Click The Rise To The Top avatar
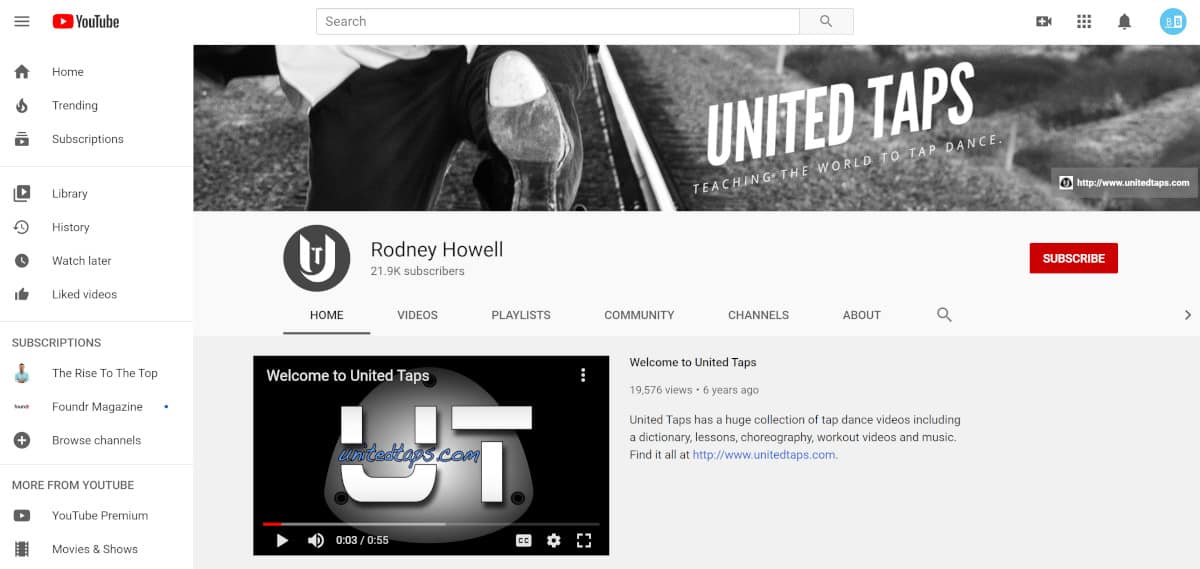This screenshot has width=1200, height=569. [x=22, y=373]
